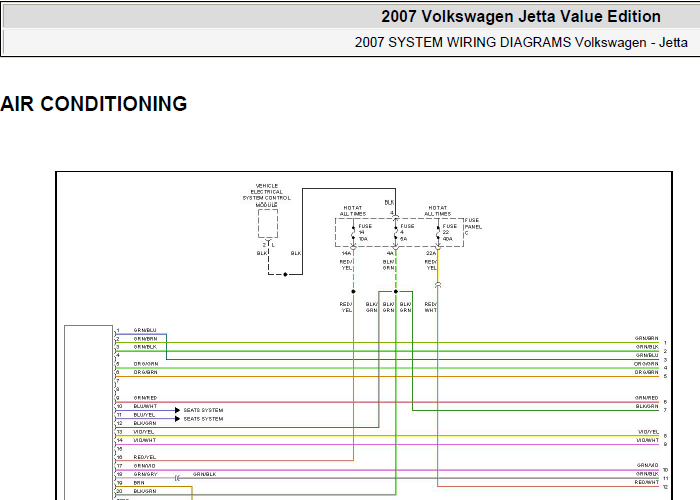
Task: Select the RED/WHT label at right pin 12
Action: [647, 482]
